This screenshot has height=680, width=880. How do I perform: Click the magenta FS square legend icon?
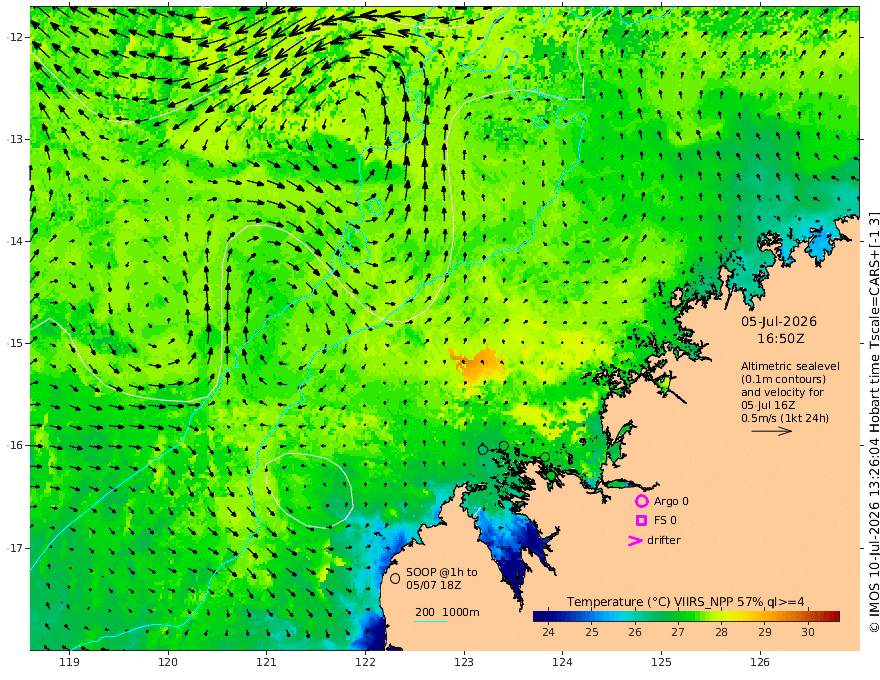click(641, 520)
